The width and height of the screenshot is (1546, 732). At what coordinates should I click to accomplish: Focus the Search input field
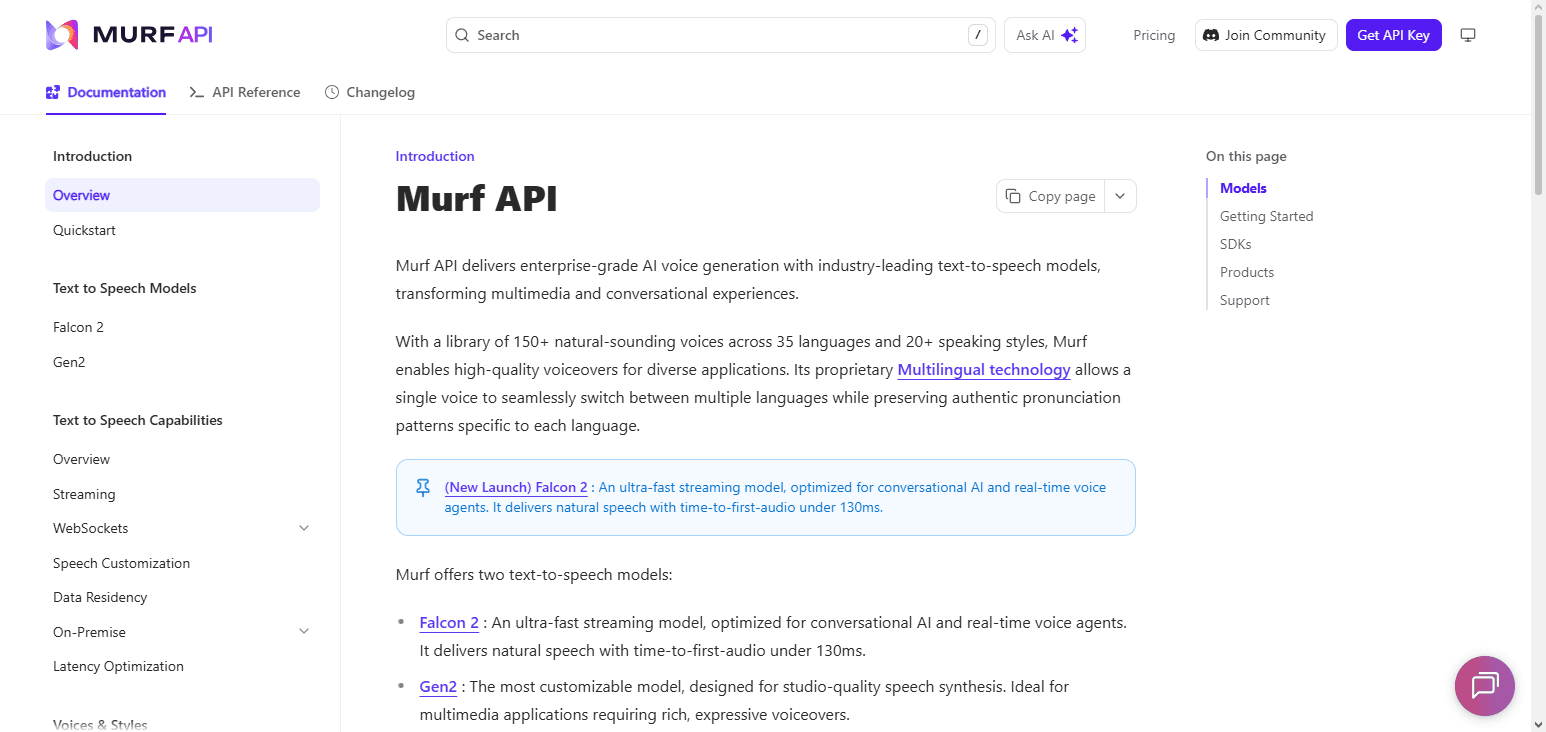(x=720, y=35)
